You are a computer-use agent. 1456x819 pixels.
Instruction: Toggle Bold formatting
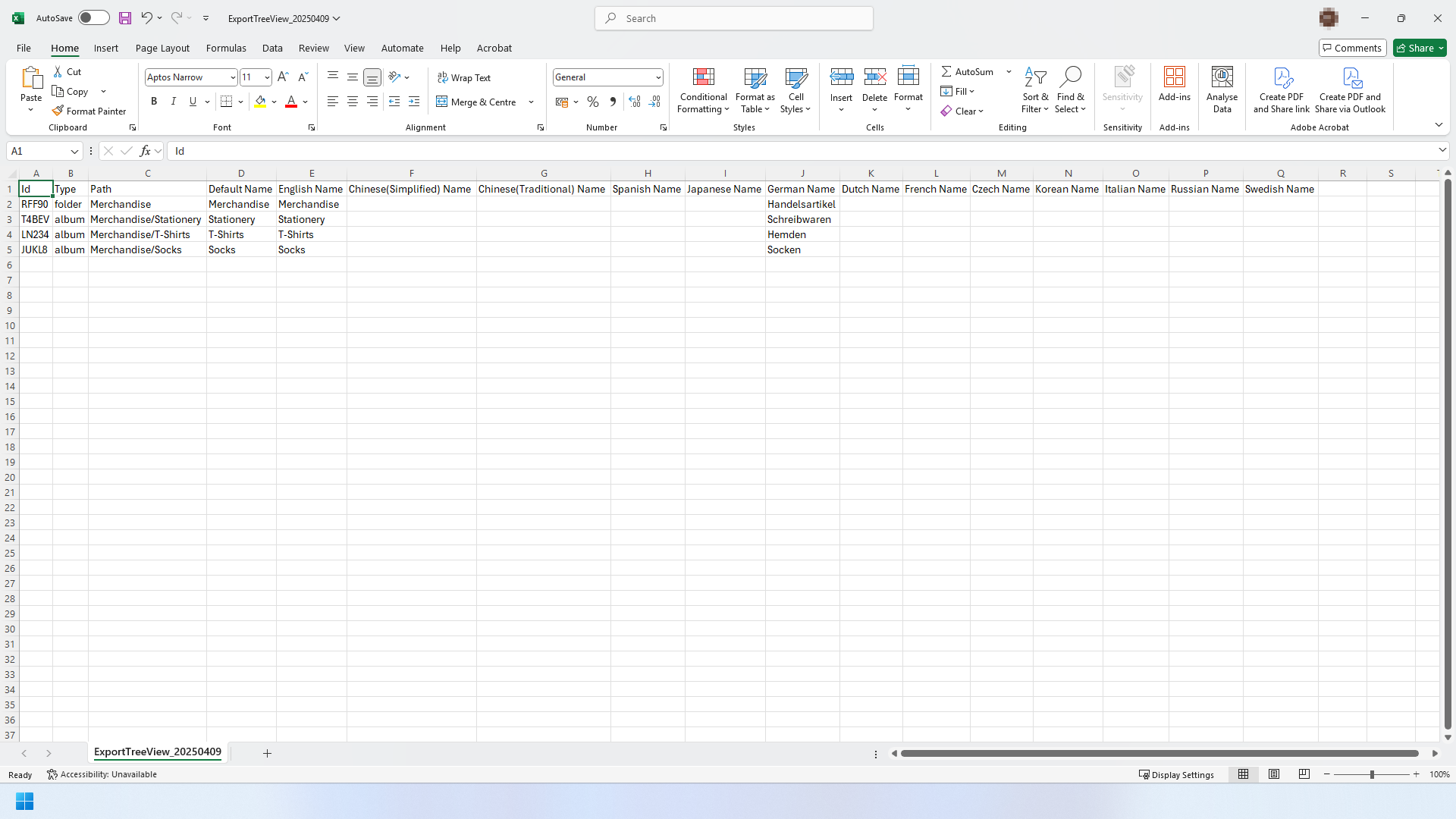(154, 102)
